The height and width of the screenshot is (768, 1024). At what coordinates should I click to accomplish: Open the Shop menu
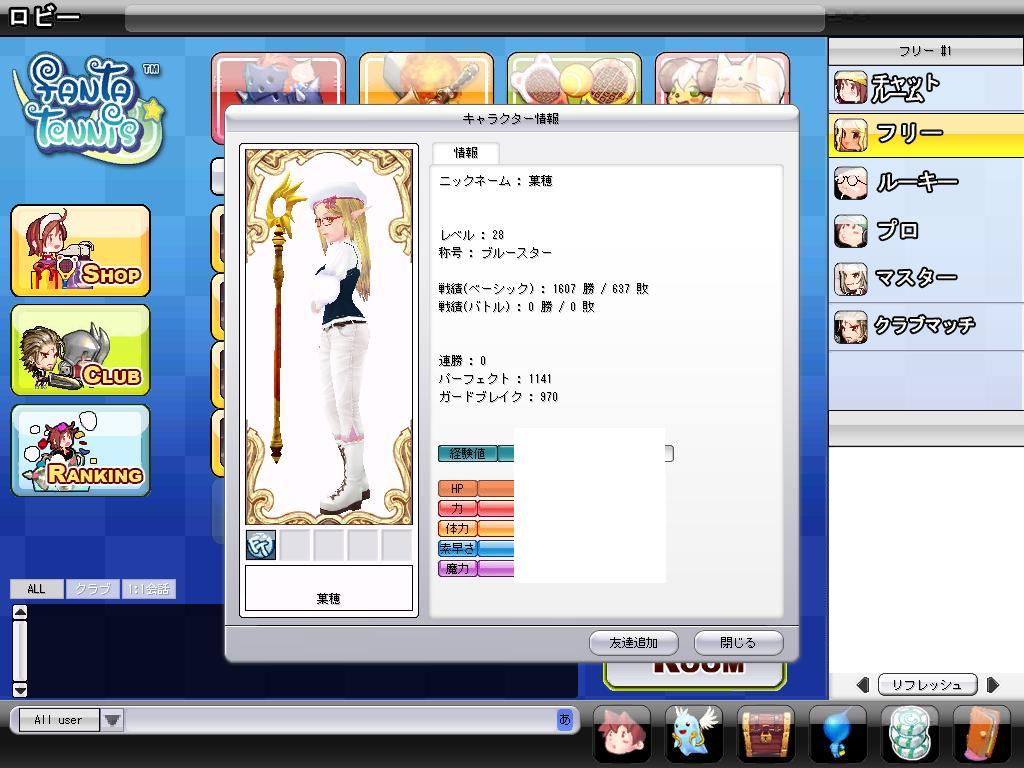tap(80, 251)
